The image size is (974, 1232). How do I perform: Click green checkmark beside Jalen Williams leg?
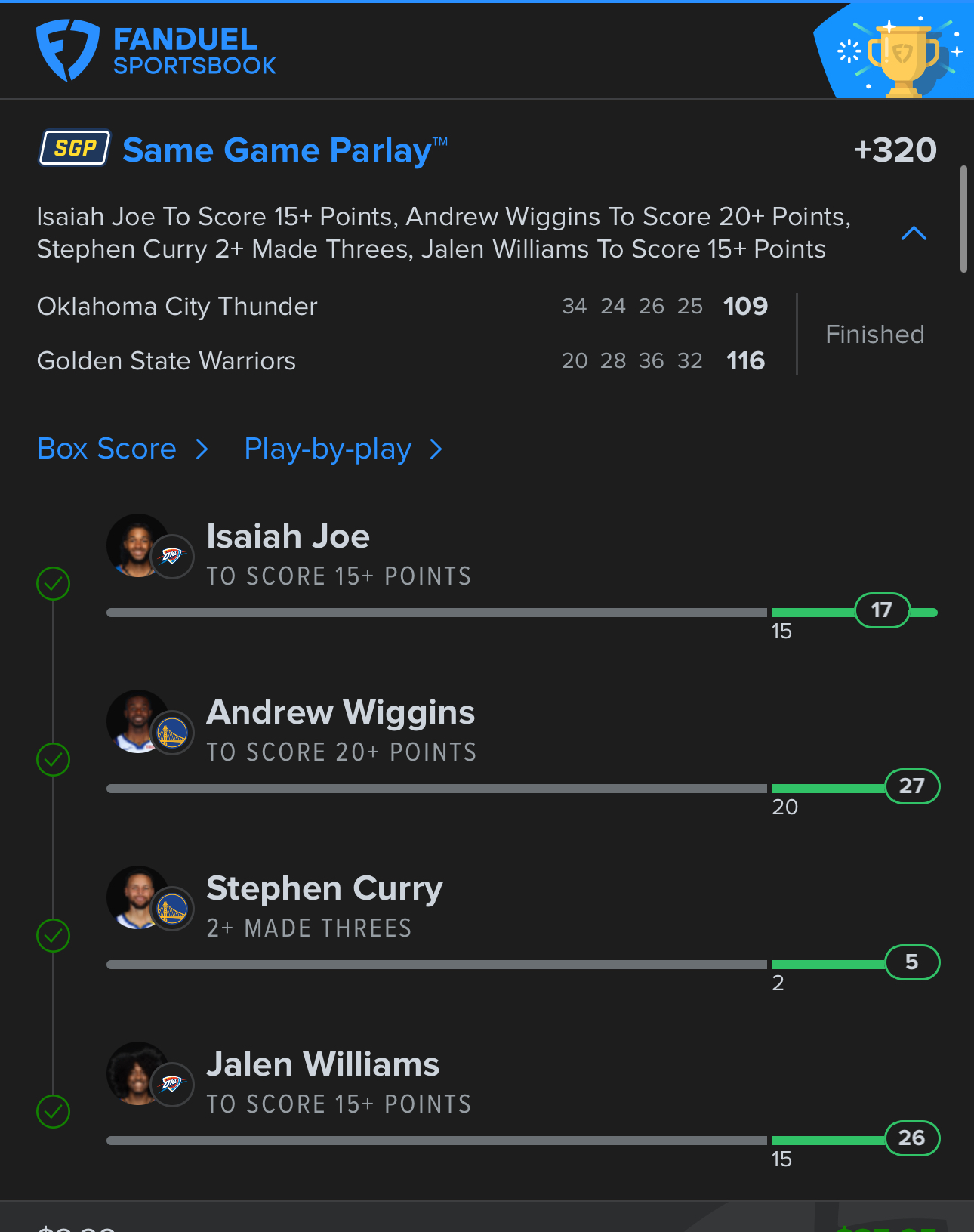pyautogui.click(x=54, y=1112)
